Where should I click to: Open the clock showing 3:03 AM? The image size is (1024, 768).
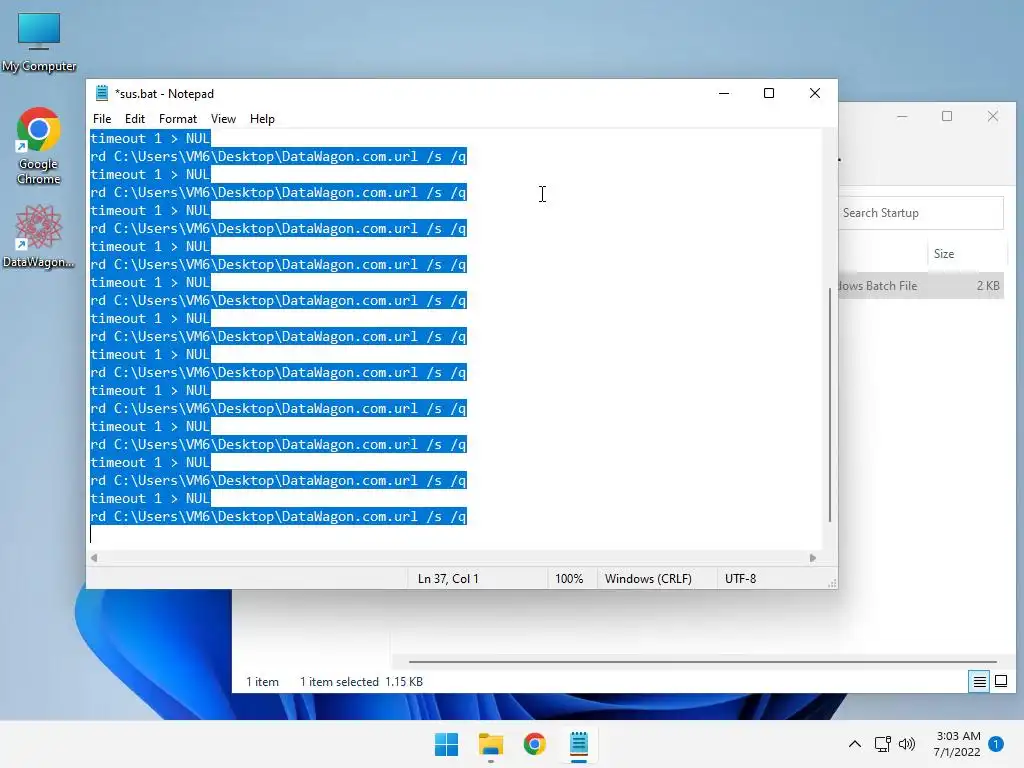click(x=957, y=744)
